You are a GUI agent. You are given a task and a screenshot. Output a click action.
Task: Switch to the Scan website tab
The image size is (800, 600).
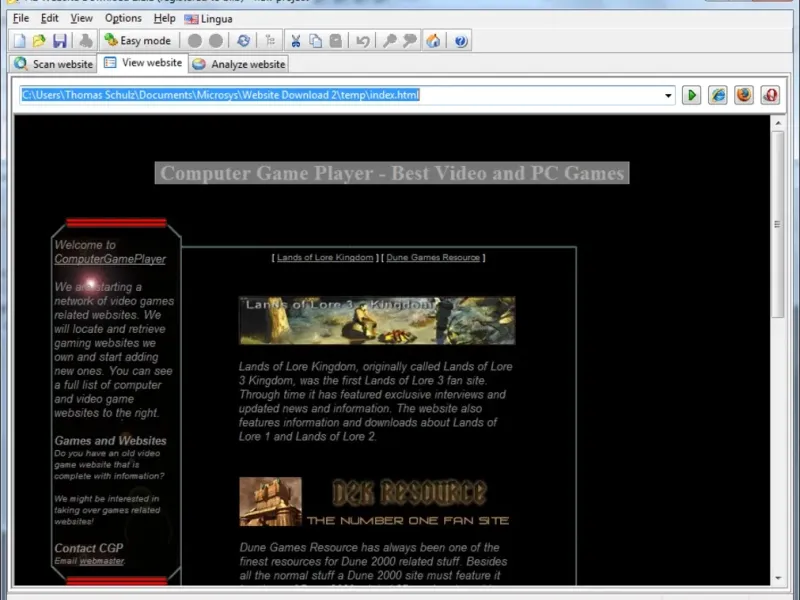54,64
